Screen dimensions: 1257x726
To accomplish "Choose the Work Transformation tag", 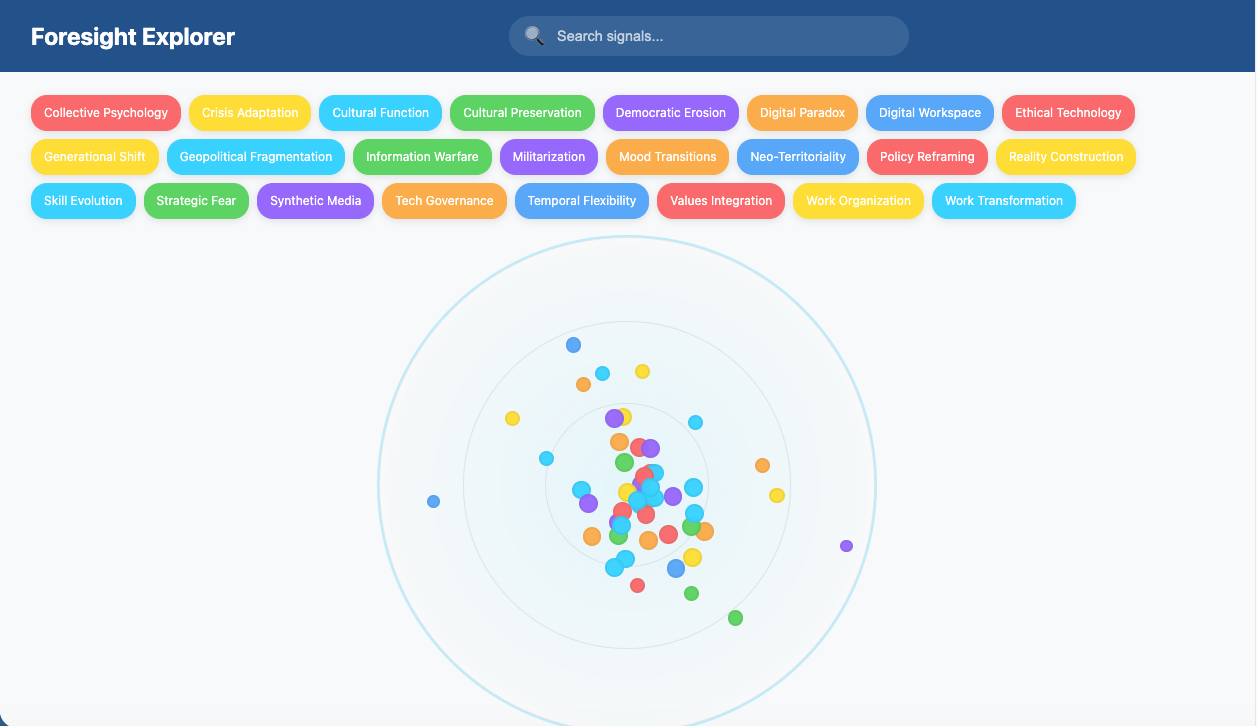I will pos(1003,201).
